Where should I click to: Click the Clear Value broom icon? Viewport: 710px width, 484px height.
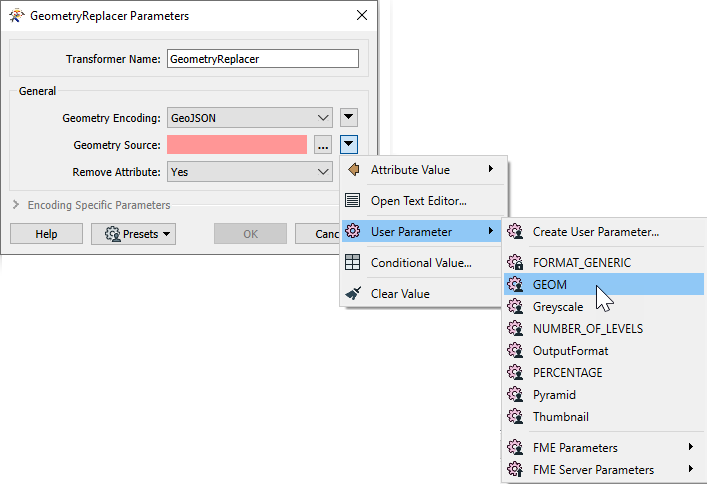(x=353, y=293)
